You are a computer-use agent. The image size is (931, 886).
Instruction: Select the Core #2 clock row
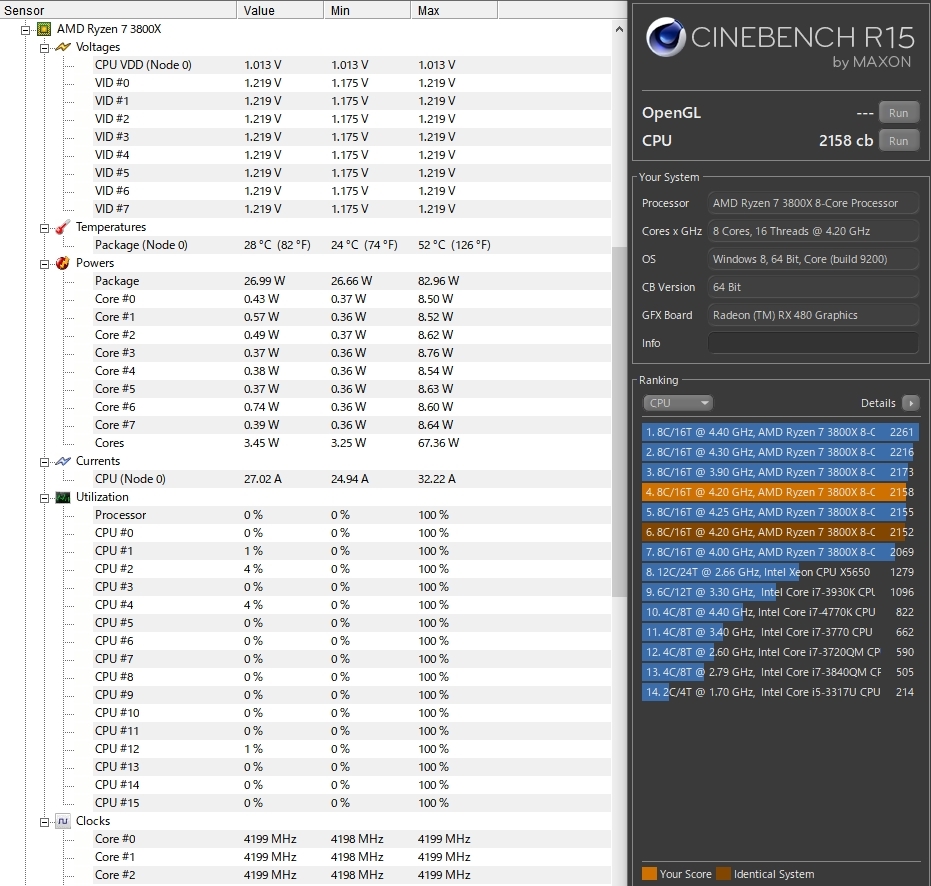[352, 875]
